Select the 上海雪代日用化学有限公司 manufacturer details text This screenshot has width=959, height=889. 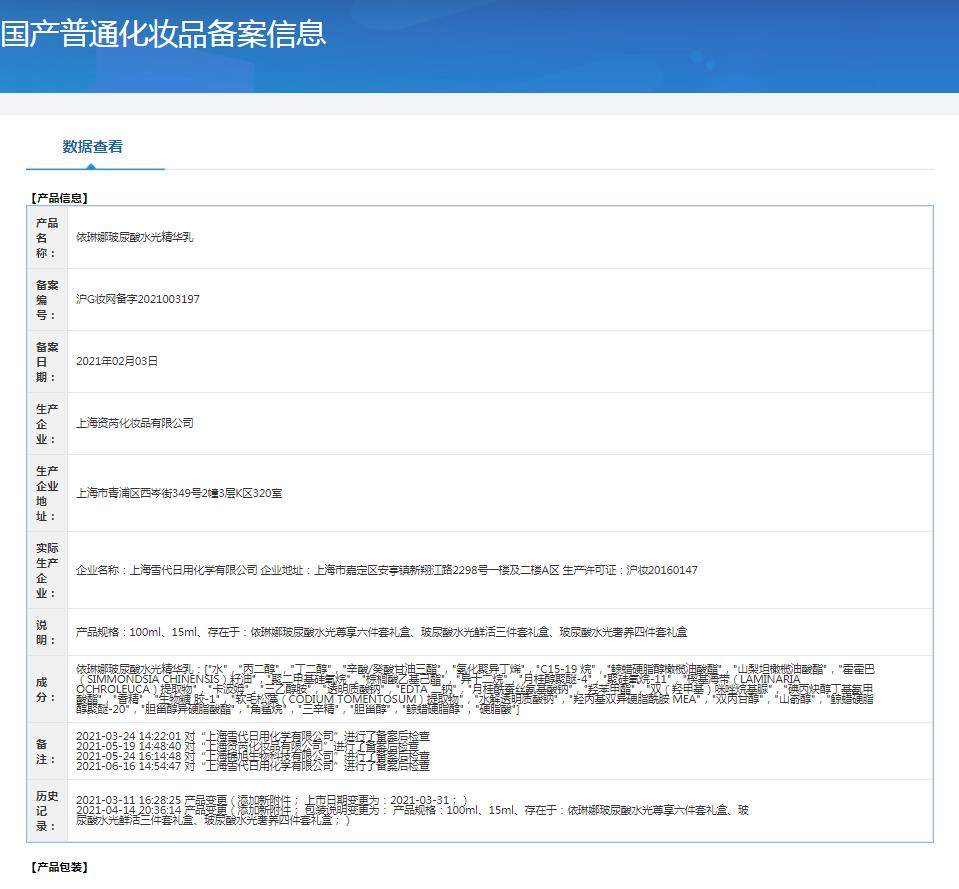[x=387, y=570]
